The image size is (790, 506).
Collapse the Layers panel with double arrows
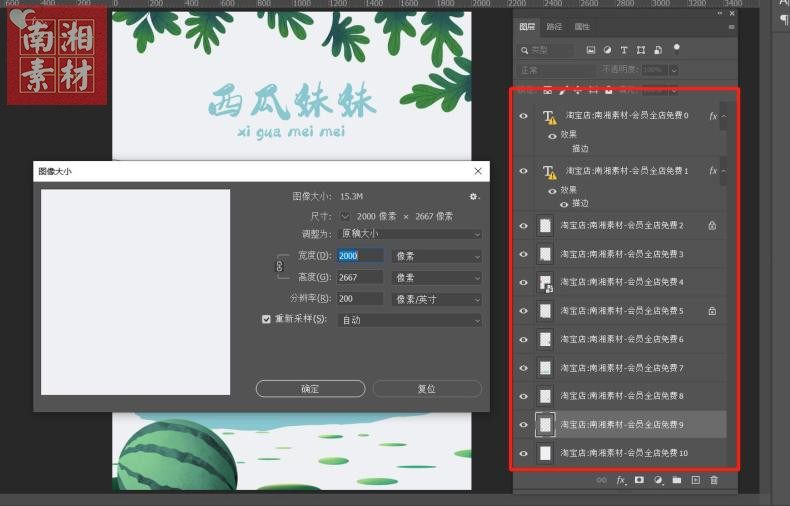[719, 14]
